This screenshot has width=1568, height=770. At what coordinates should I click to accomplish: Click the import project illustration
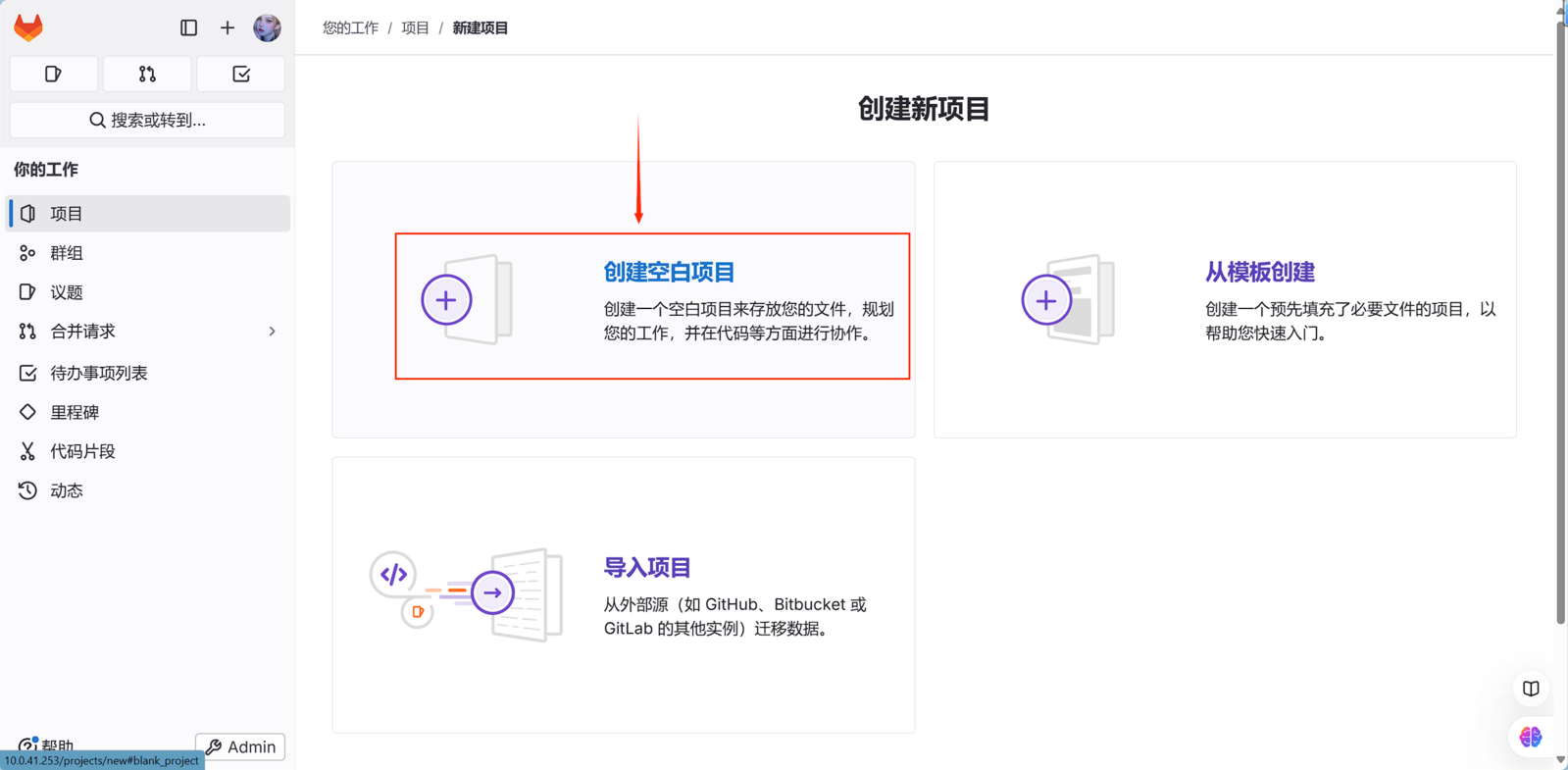click(x=467, y=594)
